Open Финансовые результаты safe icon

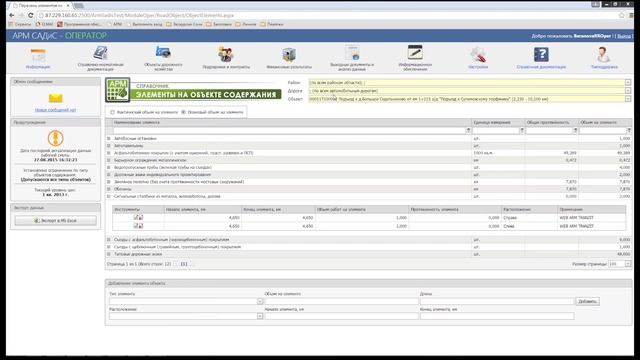click(289, 55)
